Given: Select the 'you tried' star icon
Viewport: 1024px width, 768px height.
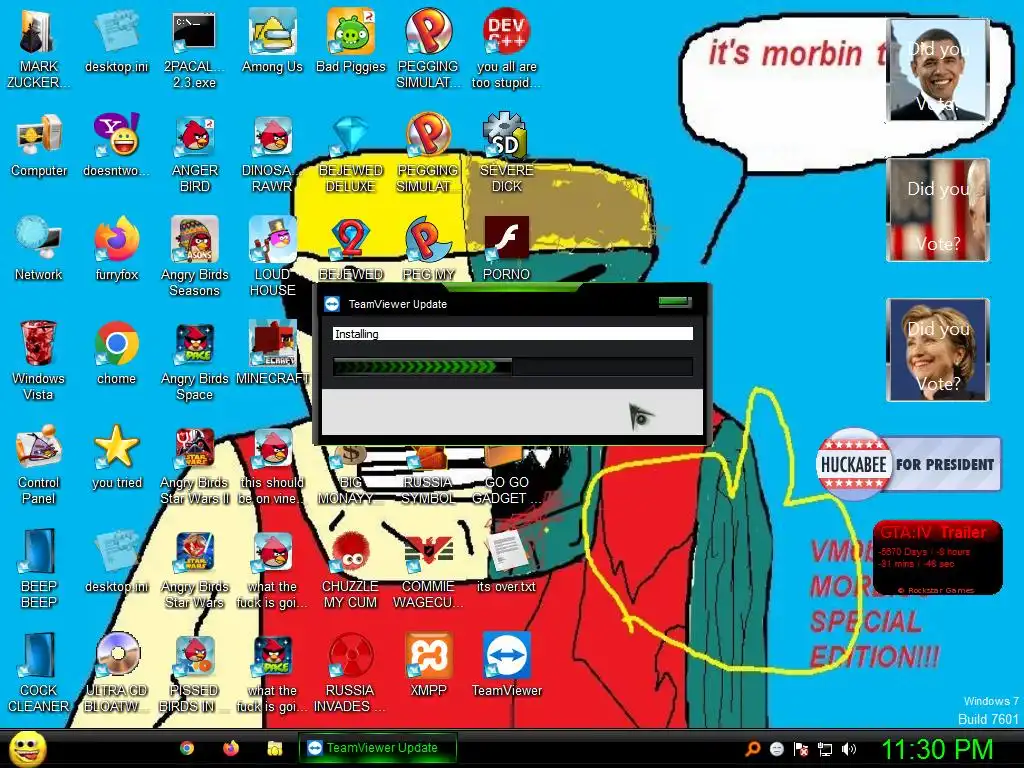Looking at the screenshot, I should (x=116, y=456).
